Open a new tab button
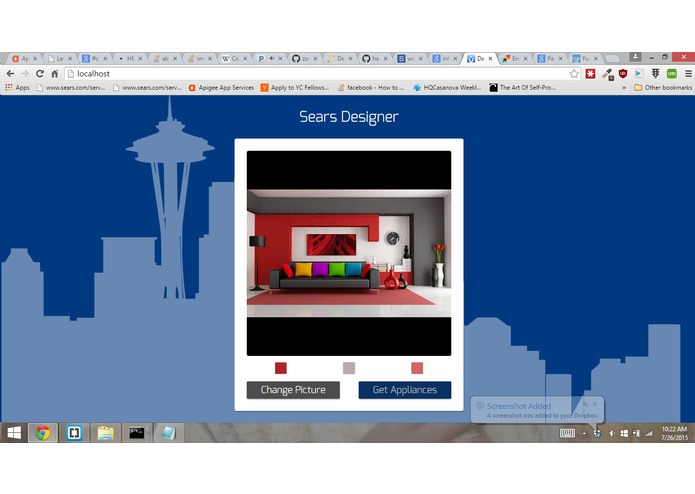Viewport: 695px width, 494px height. tap(612, 58)
